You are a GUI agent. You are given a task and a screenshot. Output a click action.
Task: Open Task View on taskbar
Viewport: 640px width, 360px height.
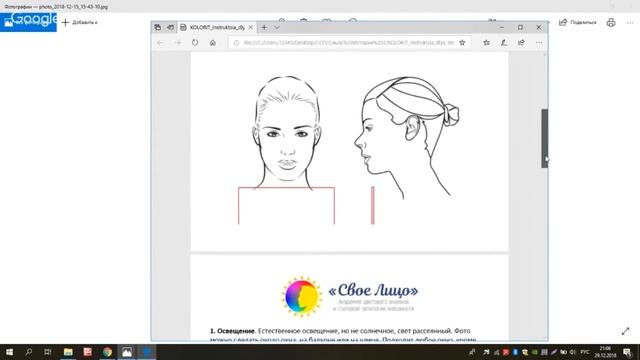point(48,352)
